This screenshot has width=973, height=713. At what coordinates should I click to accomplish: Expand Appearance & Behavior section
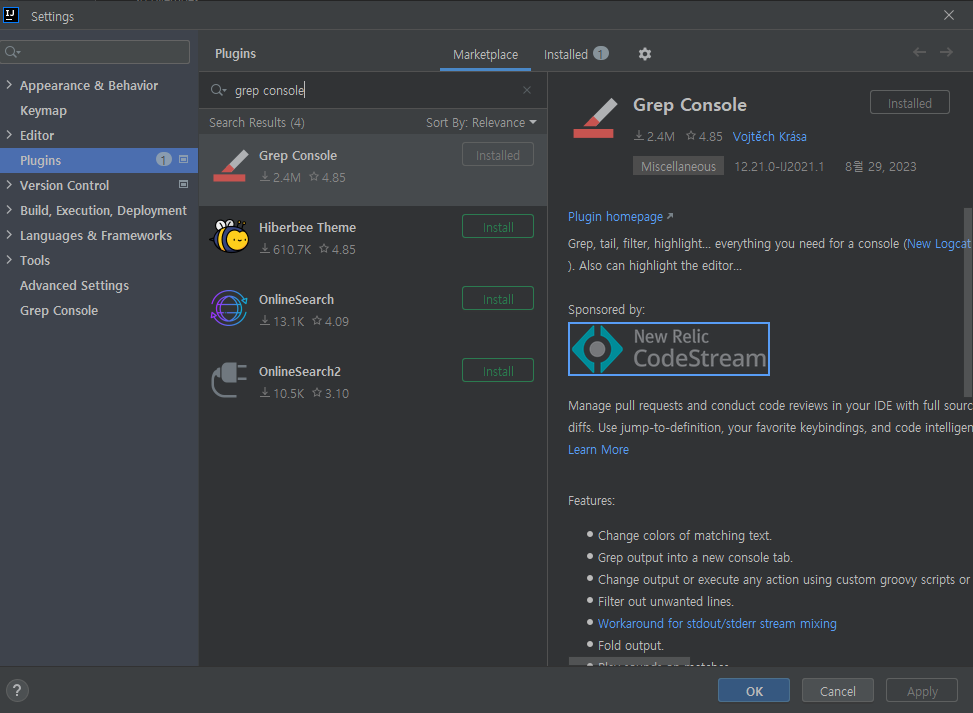9,85
